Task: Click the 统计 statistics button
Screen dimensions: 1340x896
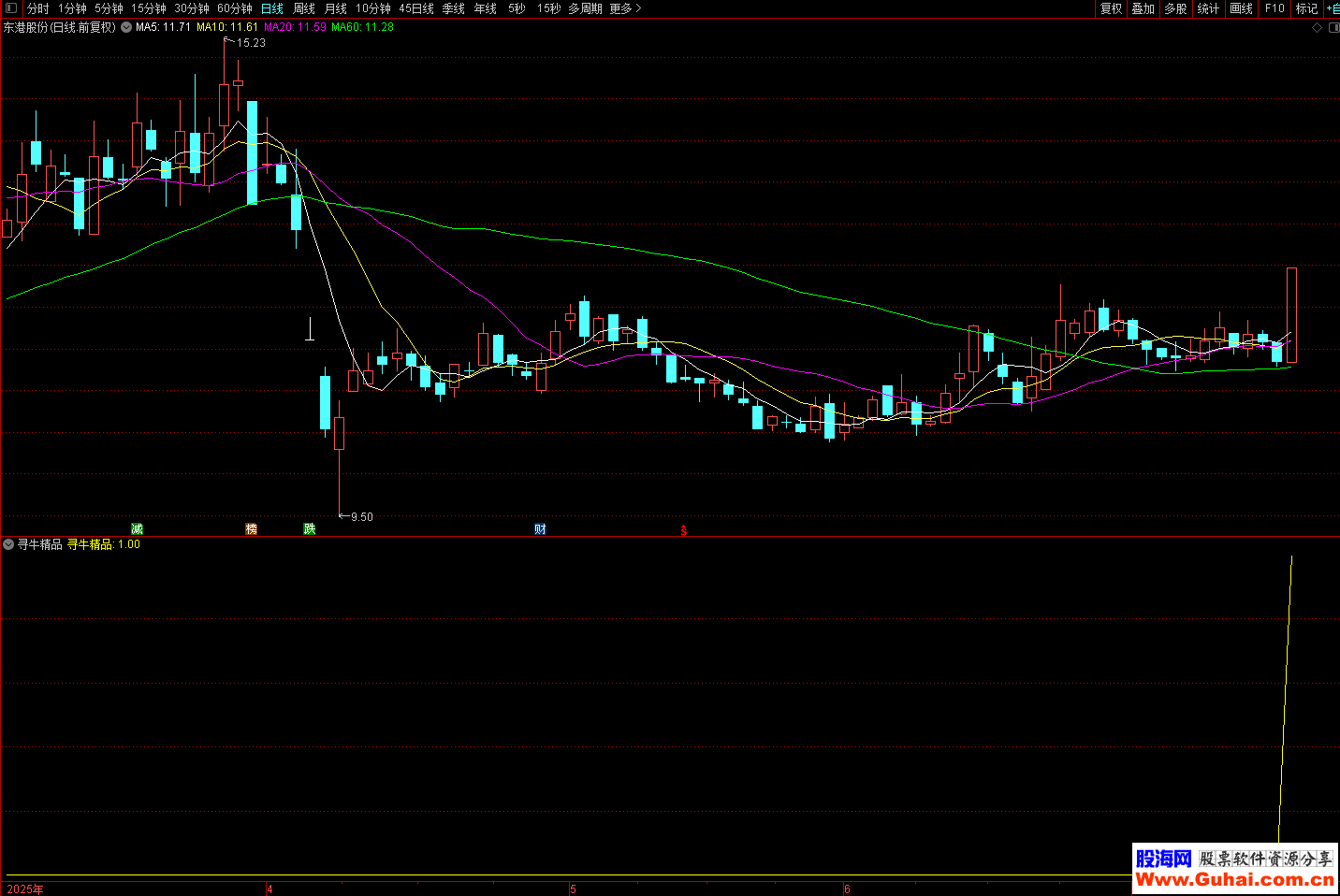Action: pyautogui.click(x=1209, y=8)
